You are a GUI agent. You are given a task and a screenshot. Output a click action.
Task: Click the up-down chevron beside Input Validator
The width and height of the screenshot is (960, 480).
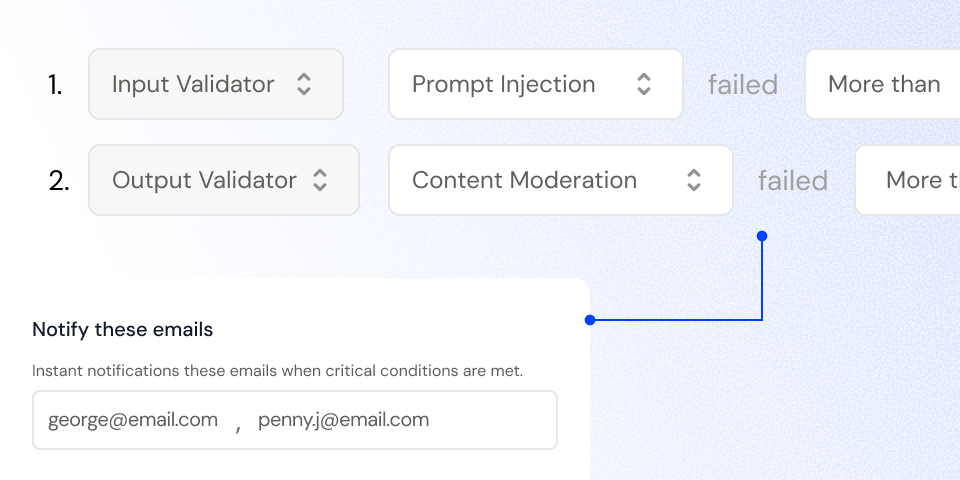(x=304, y=84)
